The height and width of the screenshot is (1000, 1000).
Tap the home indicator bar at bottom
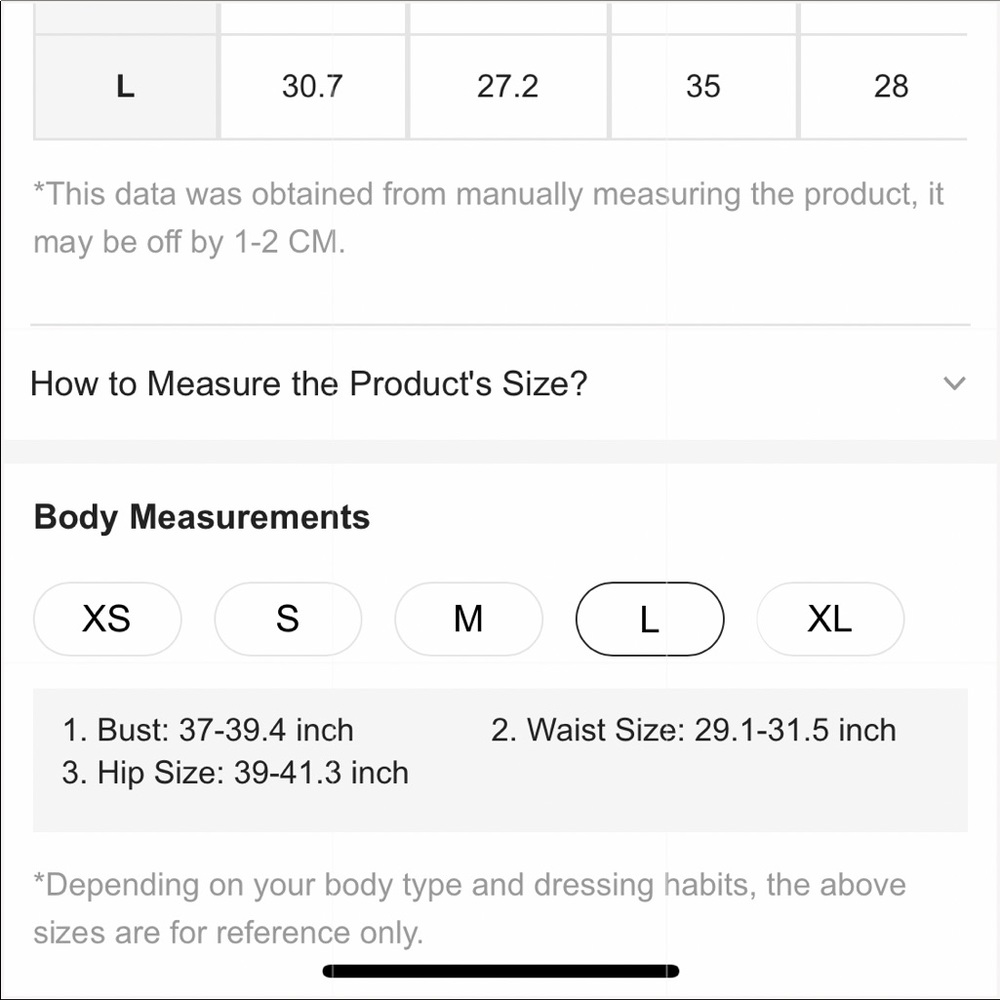[501, 971]
